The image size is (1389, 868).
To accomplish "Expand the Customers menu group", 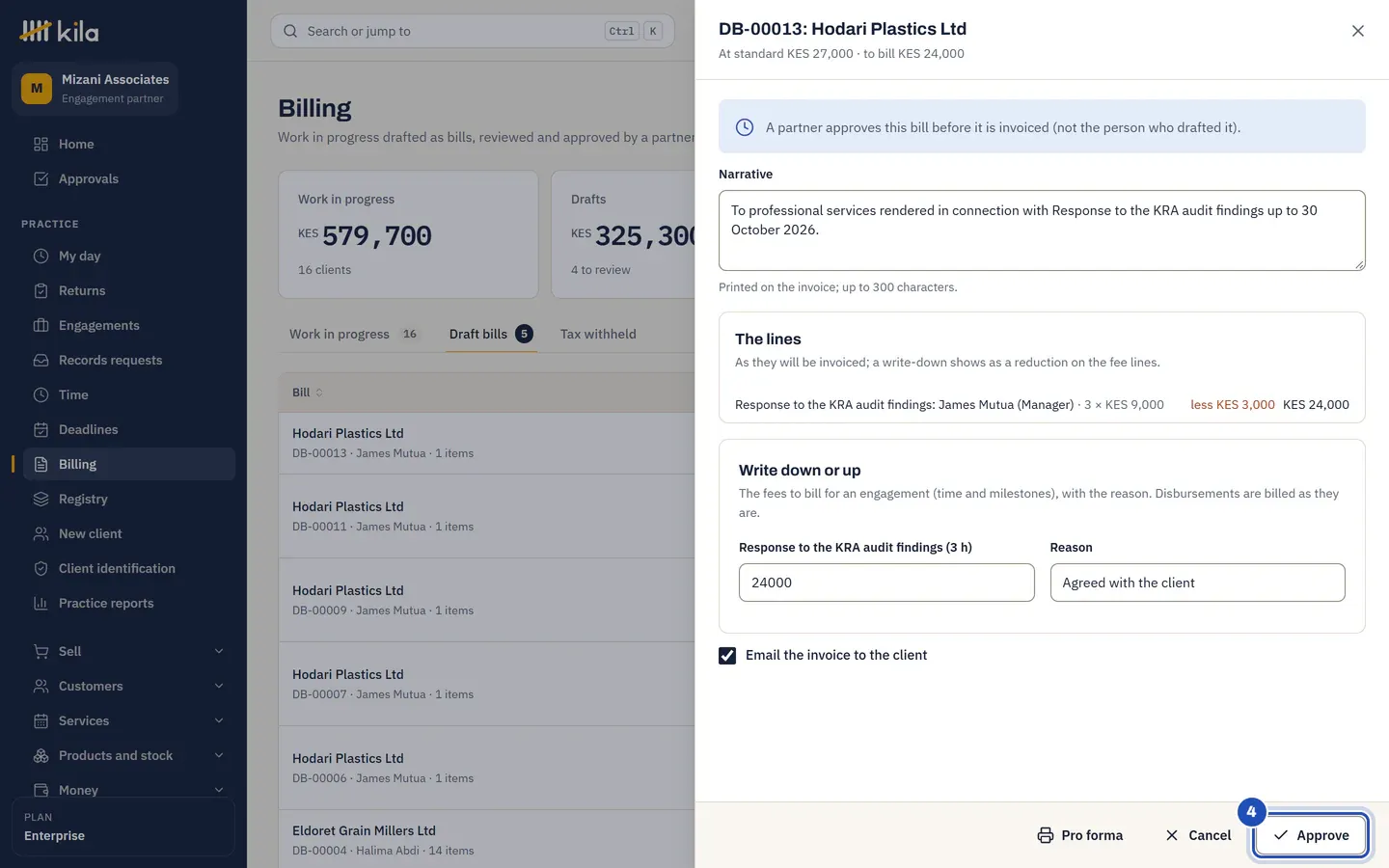I will [x=128, y=686].
